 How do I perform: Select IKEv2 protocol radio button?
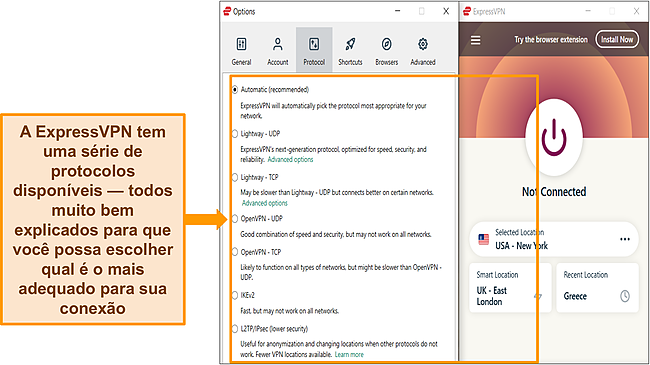235,295
